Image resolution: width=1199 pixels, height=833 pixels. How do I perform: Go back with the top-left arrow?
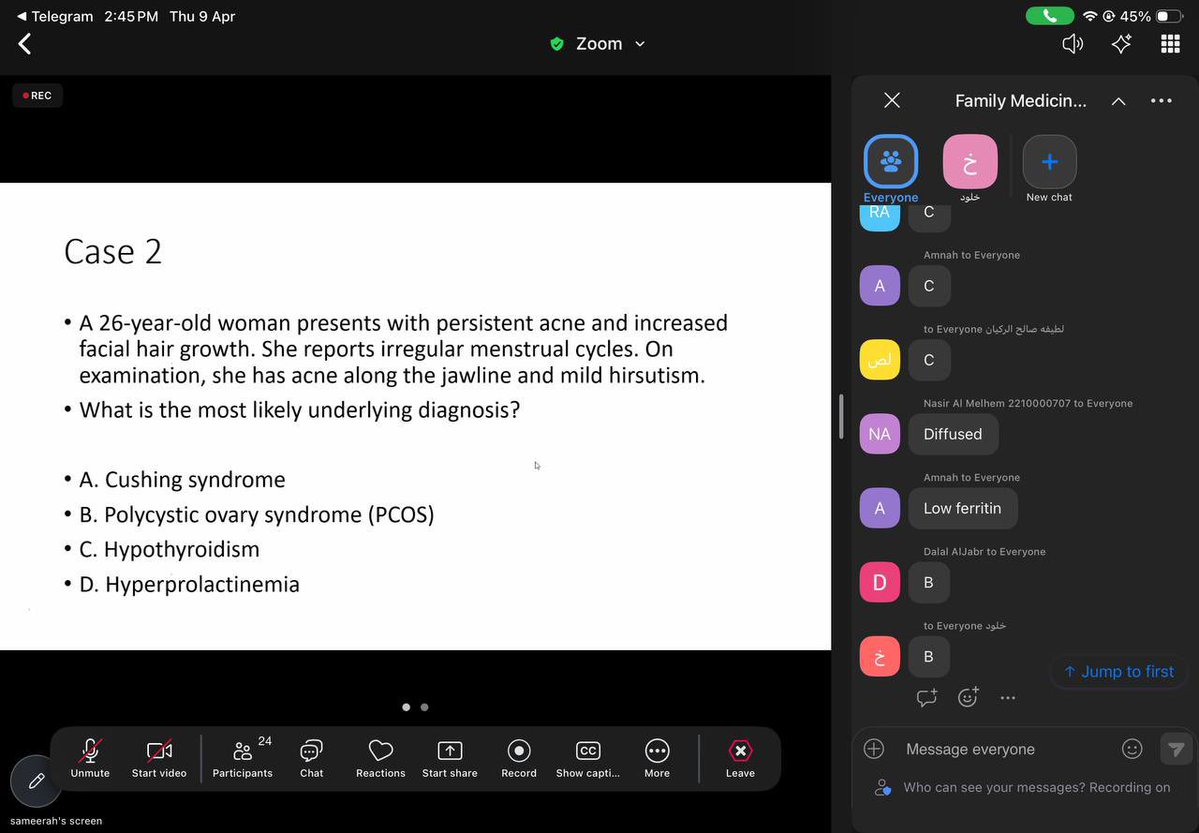[x=24, y=44]
